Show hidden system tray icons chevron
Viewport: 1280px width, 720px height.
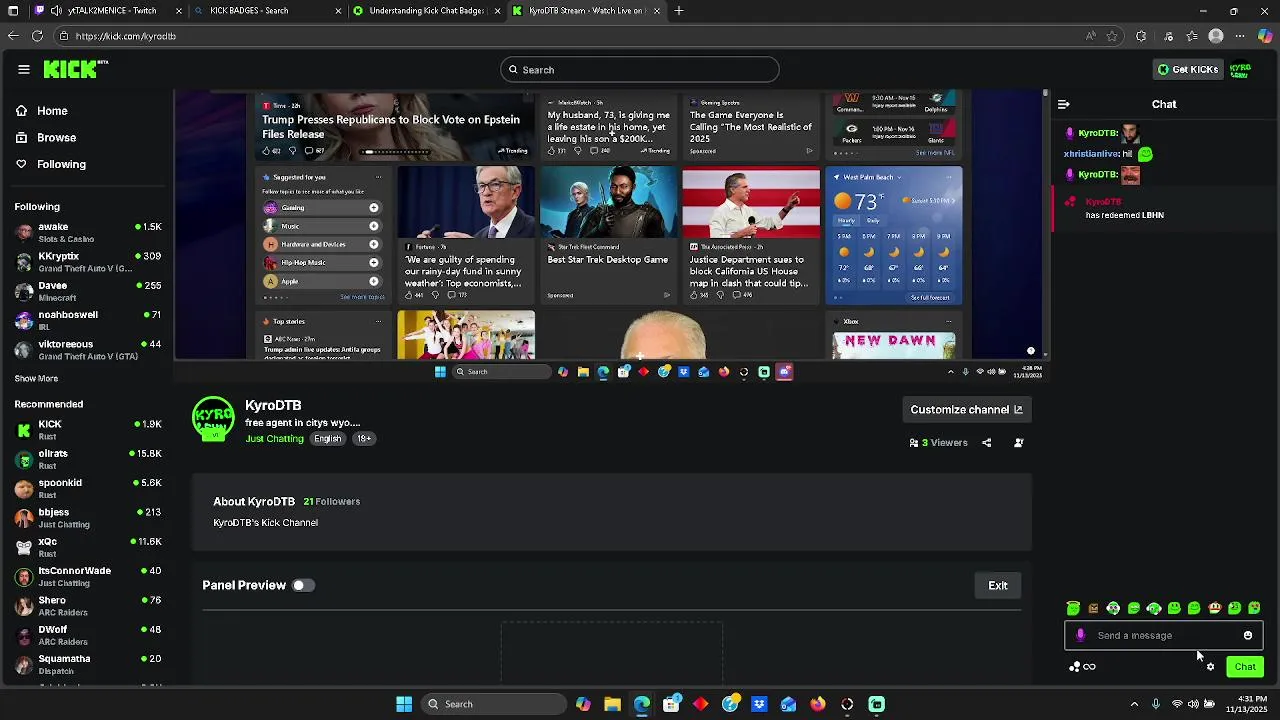pyautogui.click(x=1134, y=704)
